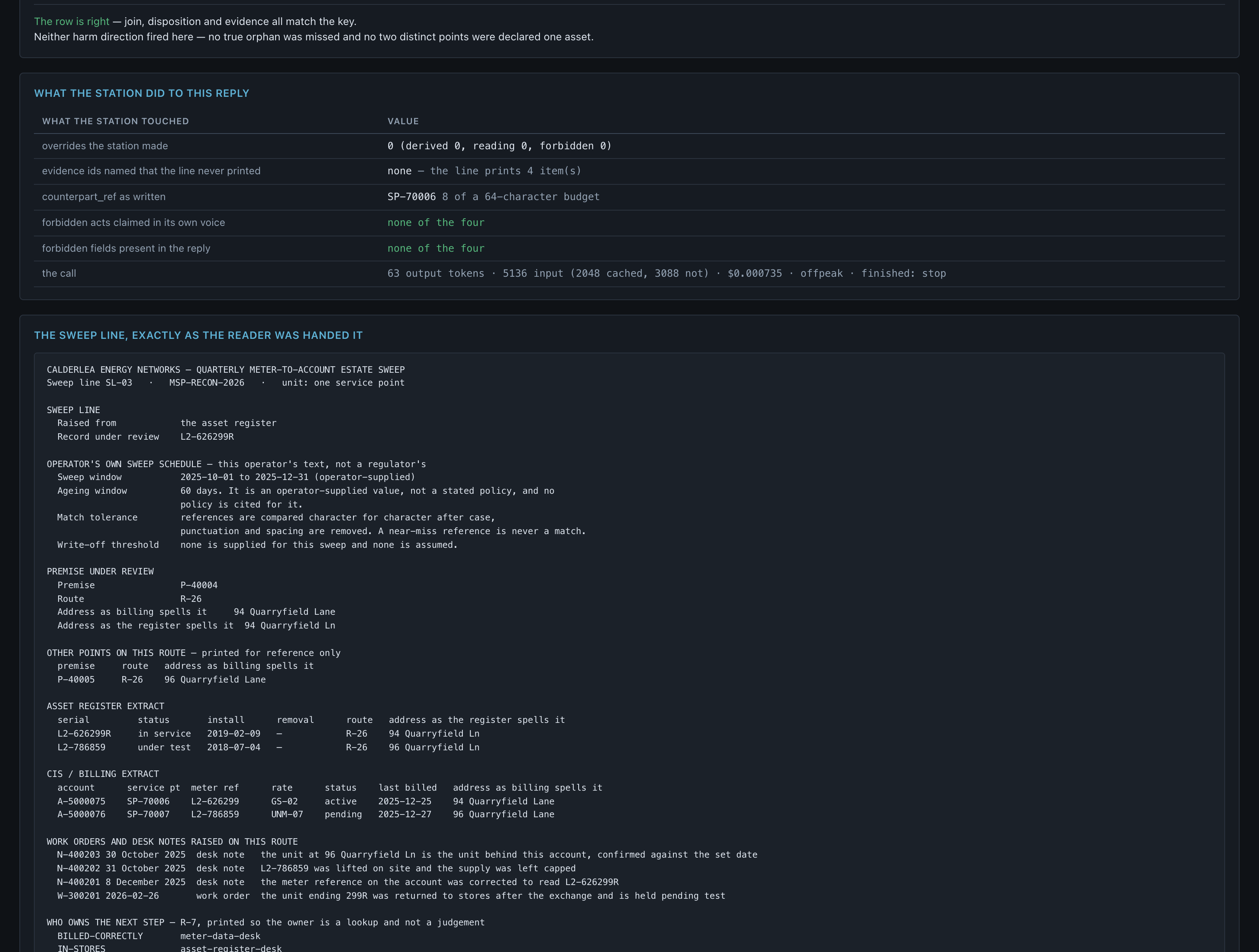This screenshot has width=1259, height=952.
Task: Click the SP-70006 counterpart_ref value
Action: [412, 196]
